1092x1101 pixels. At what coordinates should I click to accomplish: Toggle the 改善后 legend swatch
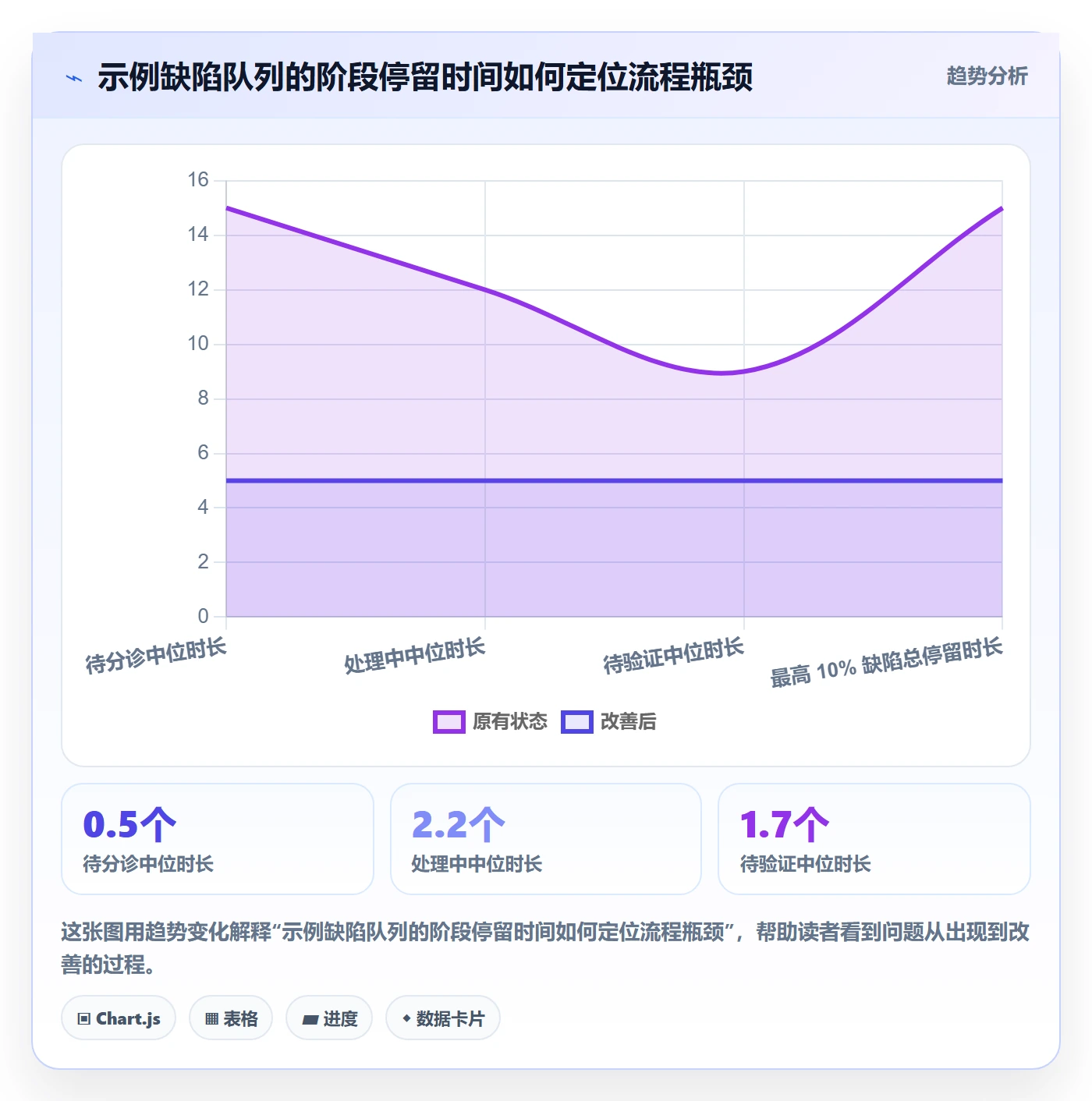577,722
